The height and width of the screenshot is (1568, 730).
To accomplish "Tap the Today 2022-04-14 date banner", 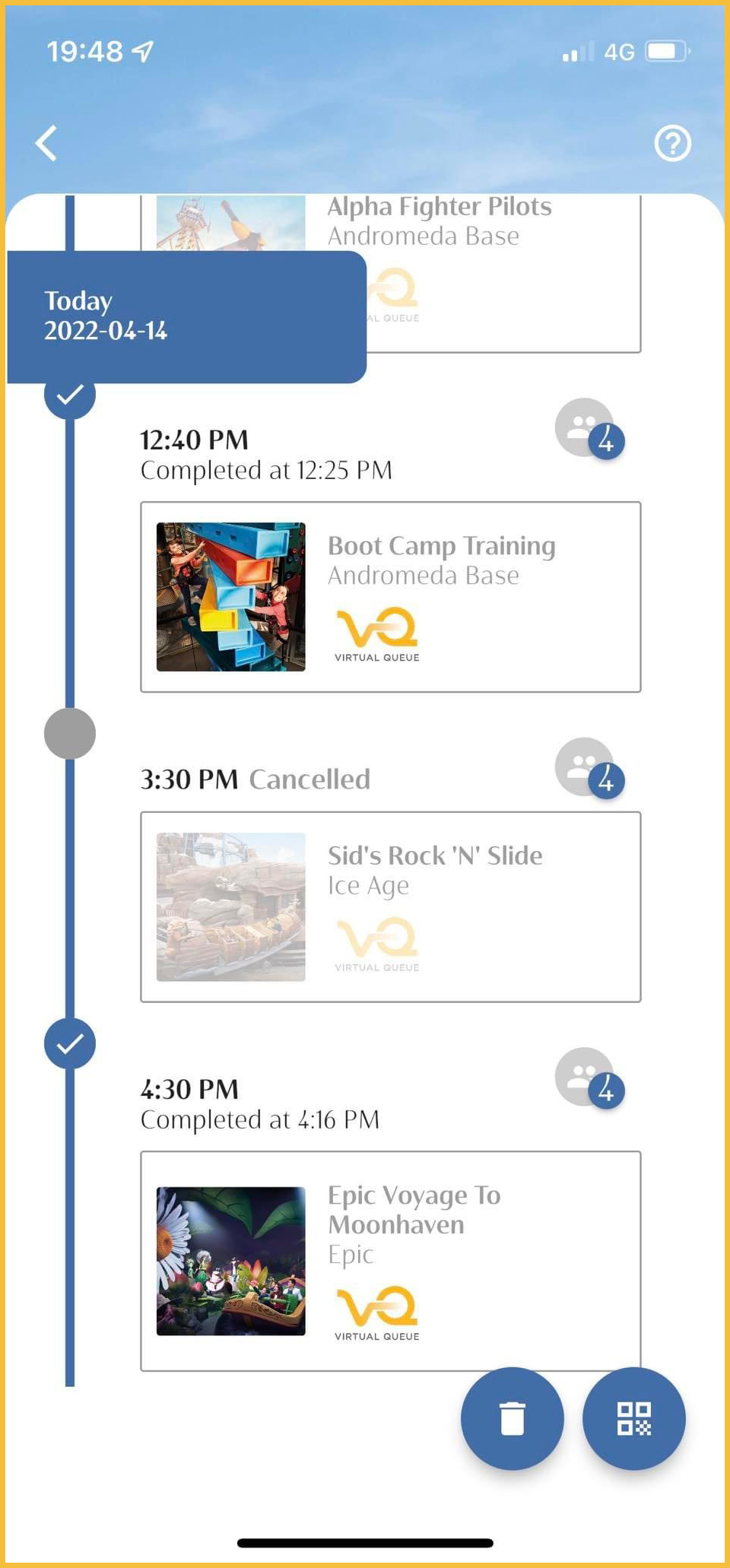I will 186,316.
